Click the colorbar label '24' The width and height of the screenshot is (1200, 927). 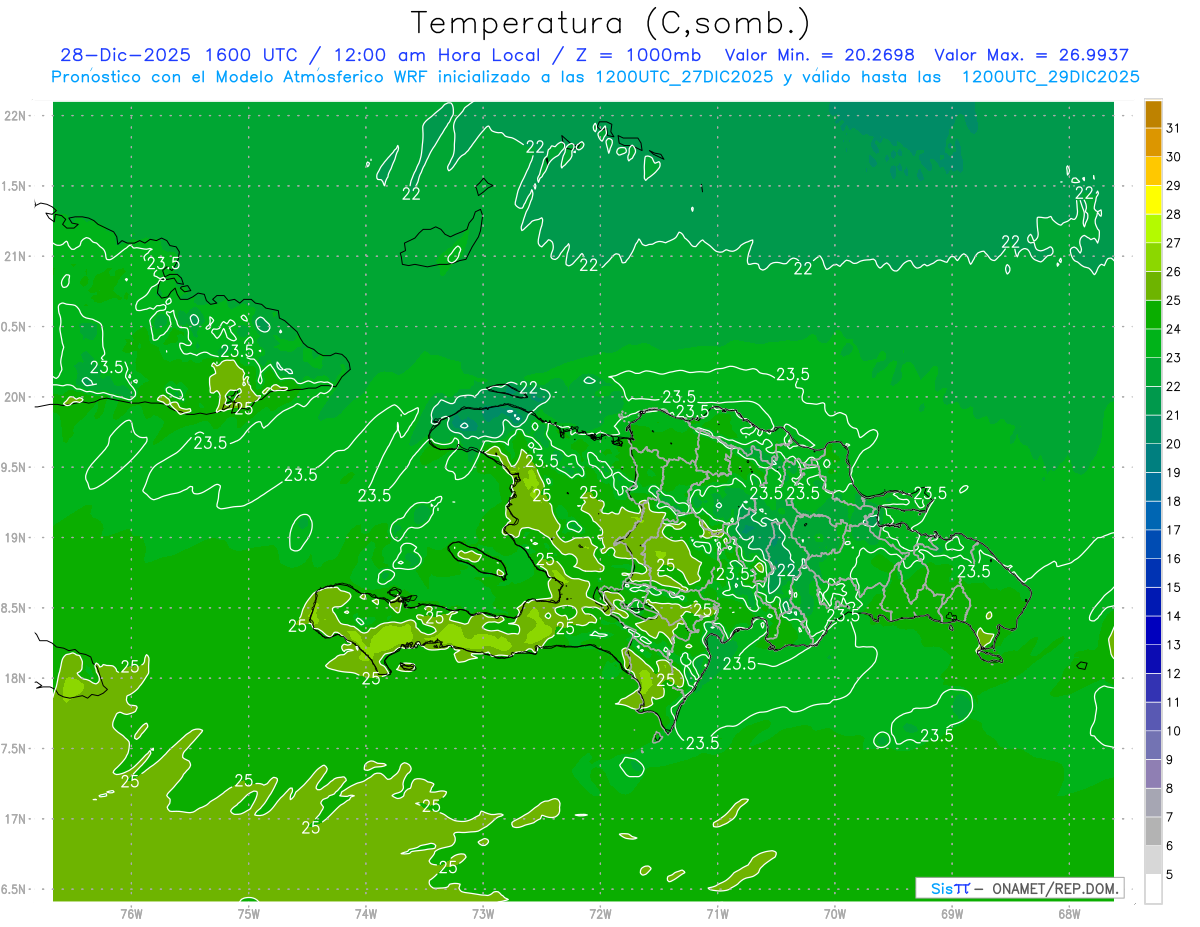tap(1174, 328)
